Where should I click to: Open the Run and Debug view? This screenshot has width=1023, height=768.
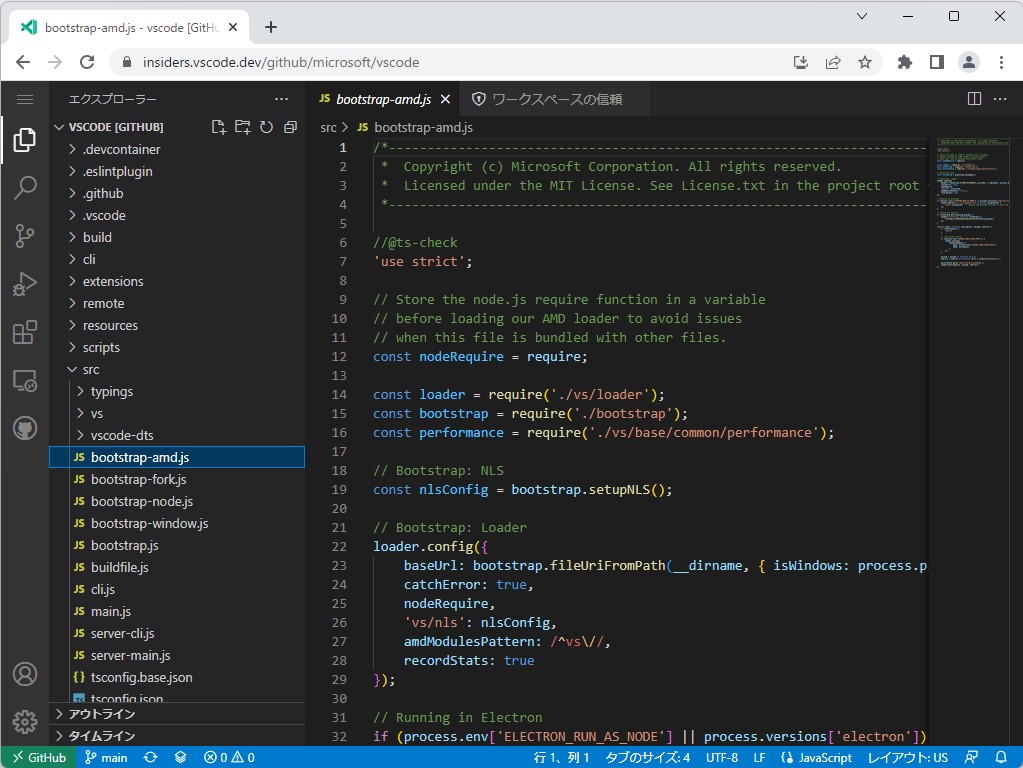click(24, 284)
